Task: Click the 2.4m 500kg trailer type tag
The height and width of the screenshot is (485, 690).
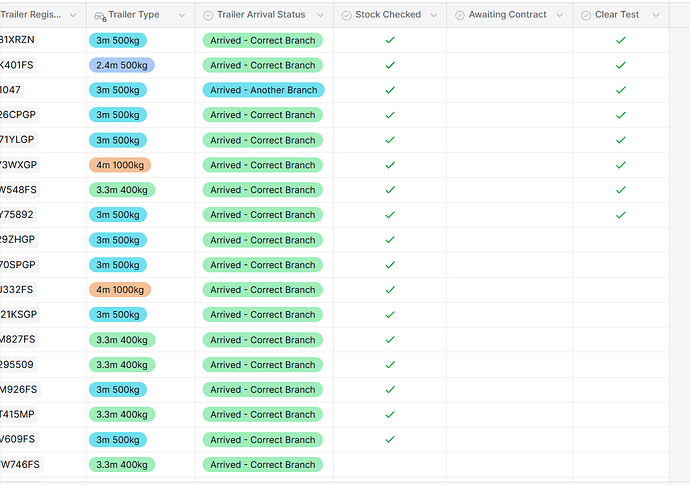Action: click(122, 65)
